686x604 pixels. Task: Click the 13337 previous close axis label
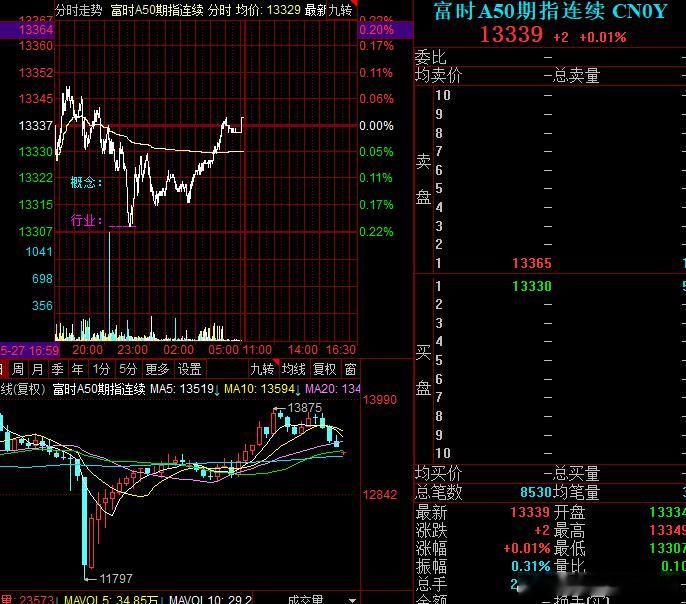35,126
